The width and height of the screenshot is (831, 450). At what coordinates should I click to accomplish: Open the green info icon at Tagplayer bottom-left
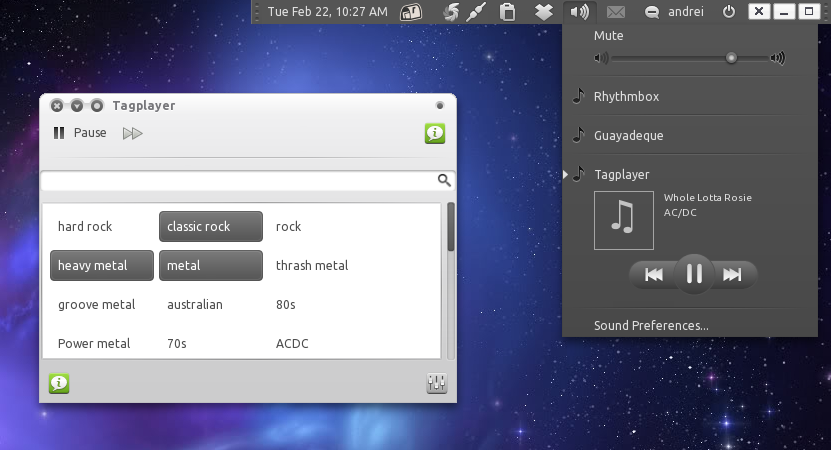tap(59, 383)
